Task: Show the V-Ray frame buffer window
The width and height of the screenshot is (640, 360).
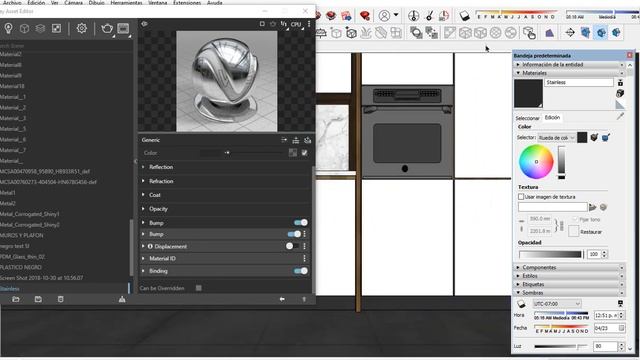Action: pyautogui.click(x=123, y=28)
